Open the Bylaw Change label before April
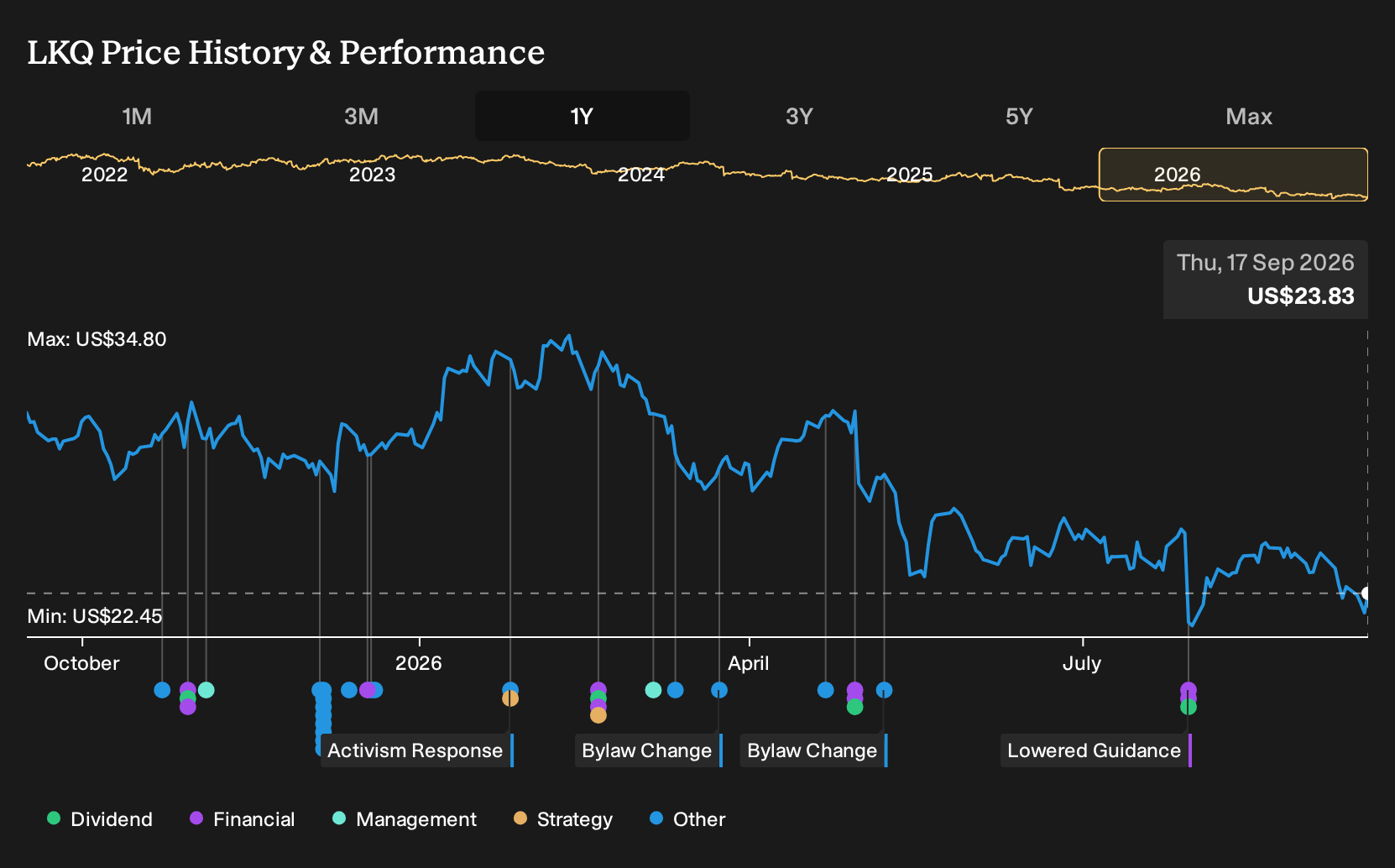1395x868 pixels. tap(648, 750)
